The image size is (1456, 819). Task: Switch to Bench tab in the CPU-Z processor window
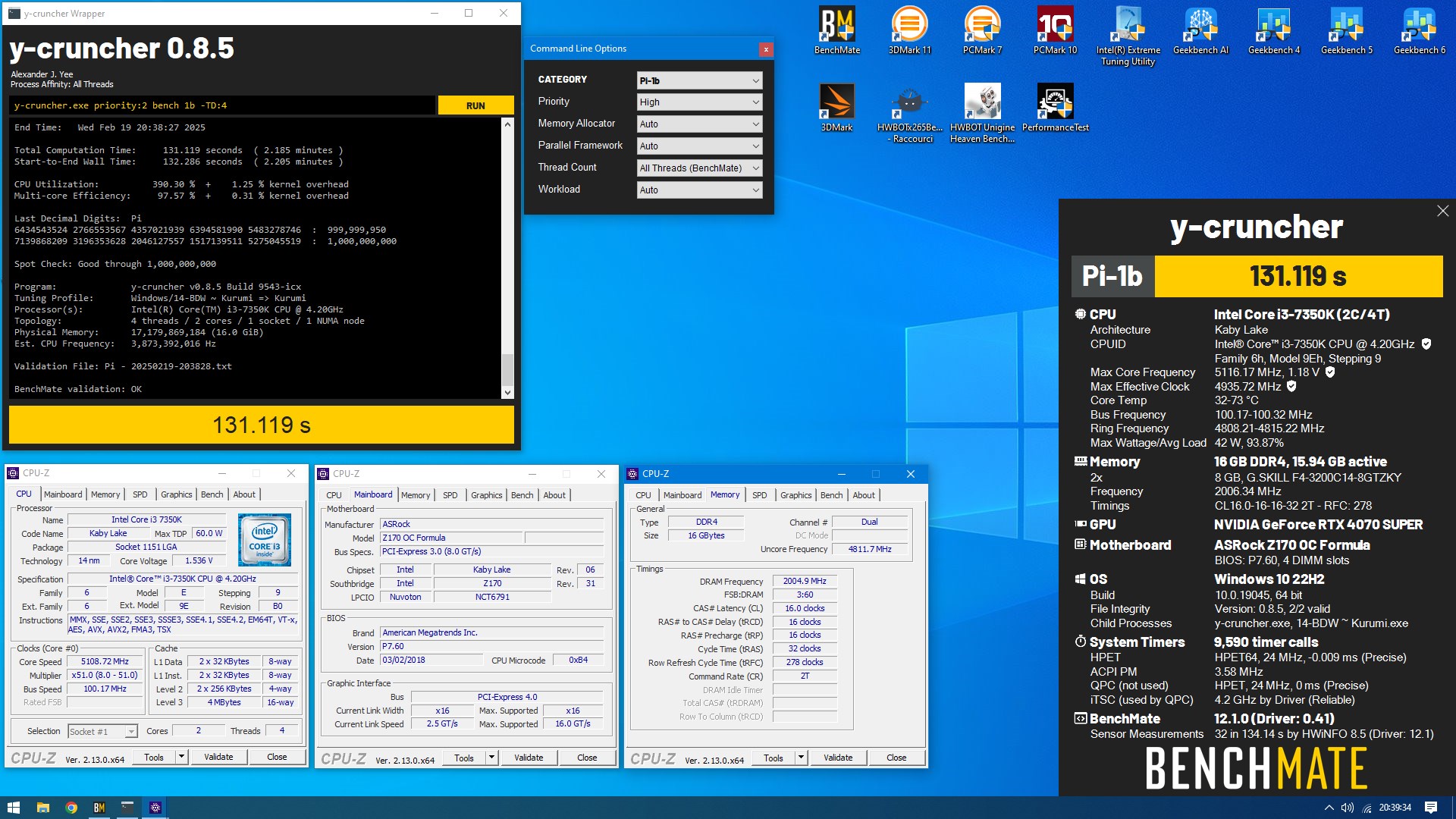coord(212,494)
